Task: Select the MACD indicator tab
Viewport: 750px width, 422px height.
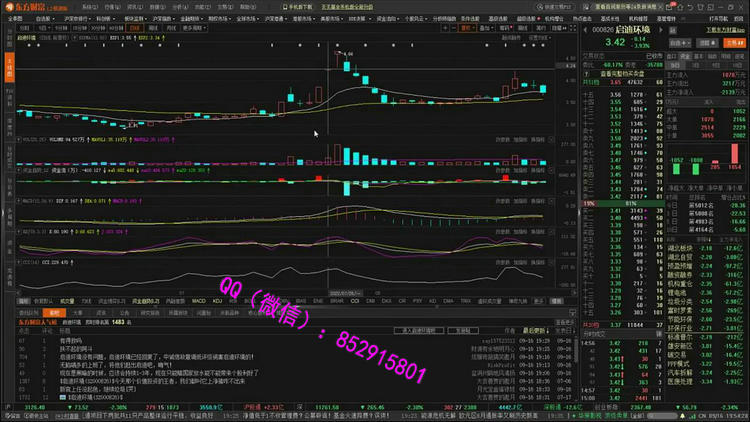Action: pyautogui.click(x=199, y=299)
